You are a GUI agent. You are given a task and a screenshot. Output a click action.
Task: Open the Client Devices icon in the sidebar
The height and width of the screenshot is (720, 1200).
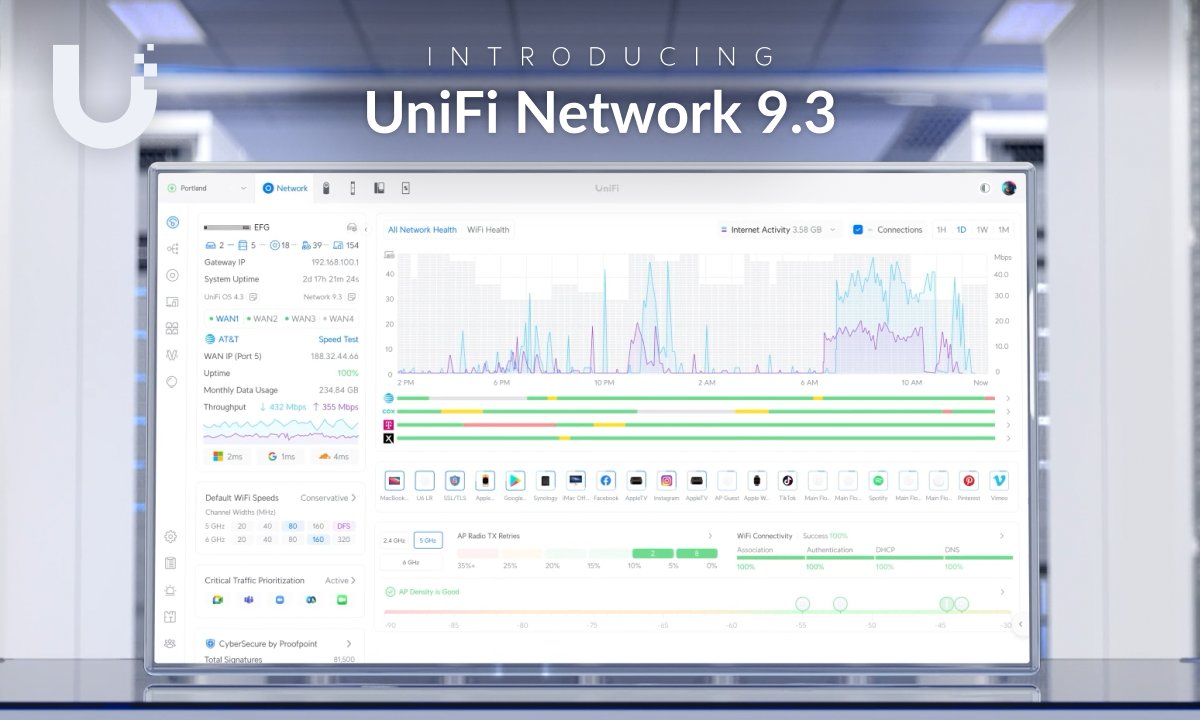172,301
